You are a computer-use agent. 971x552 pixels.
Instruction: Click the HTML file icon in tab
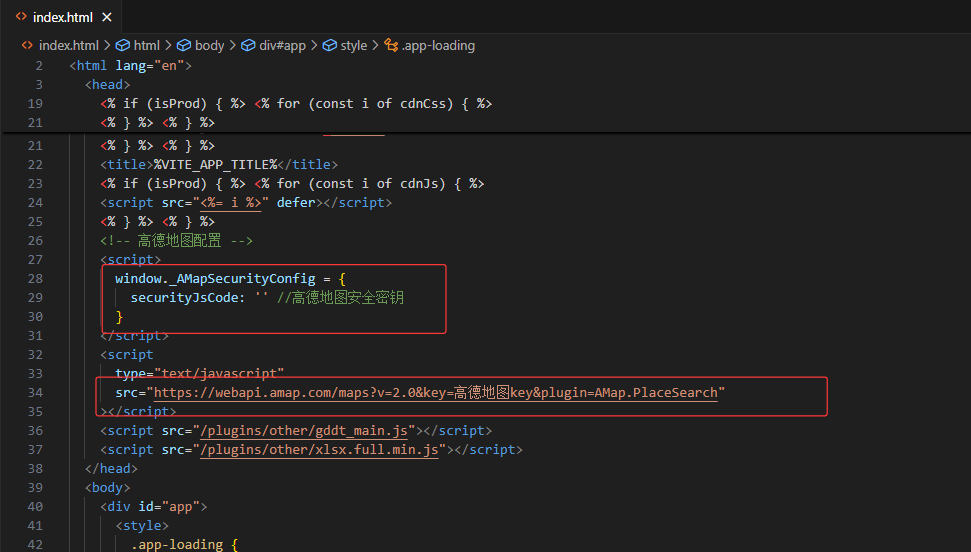(22, 17)
